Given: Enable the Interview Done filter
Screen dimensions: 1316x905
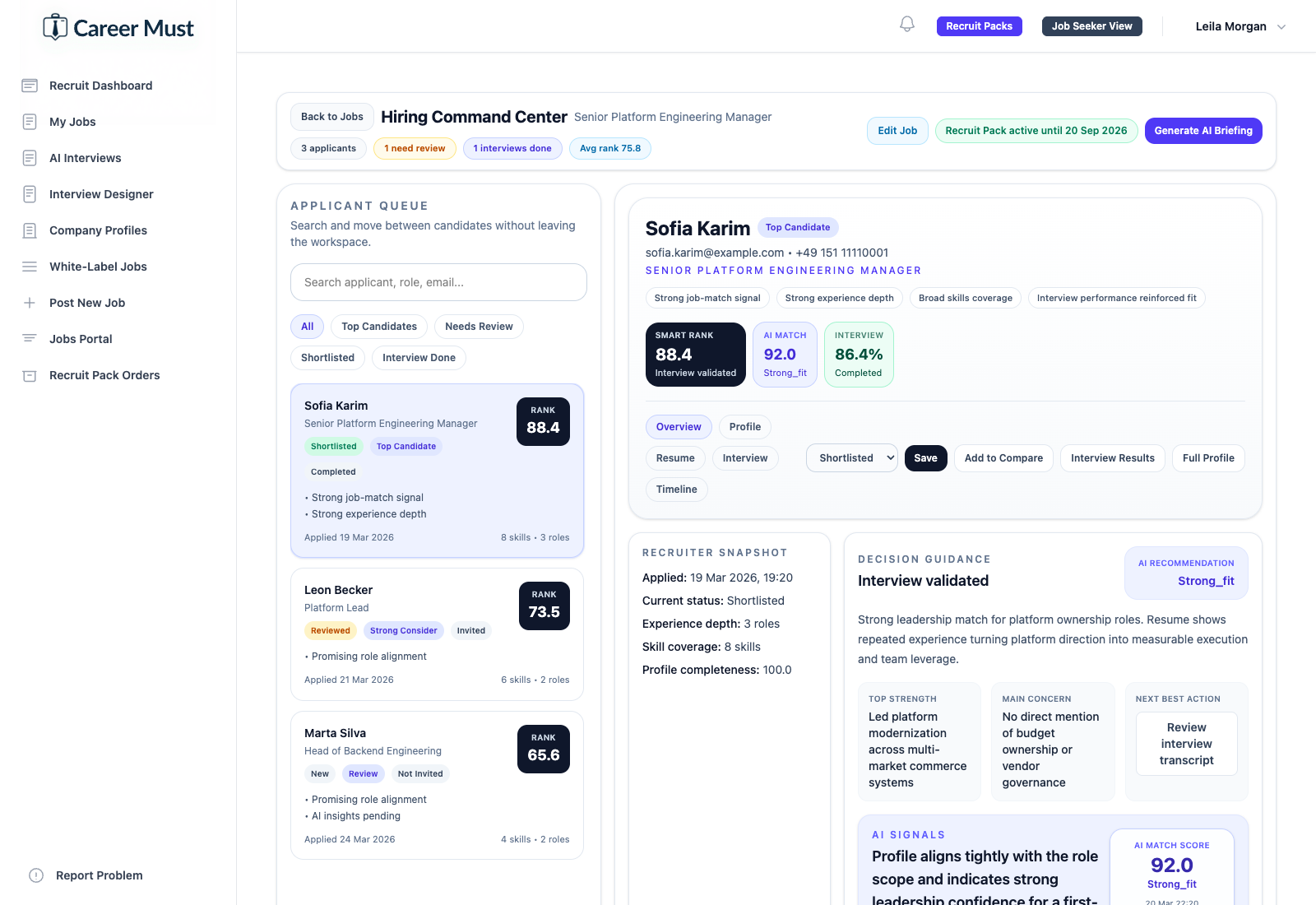Looking at the screenshot, I should pos(419,358).
